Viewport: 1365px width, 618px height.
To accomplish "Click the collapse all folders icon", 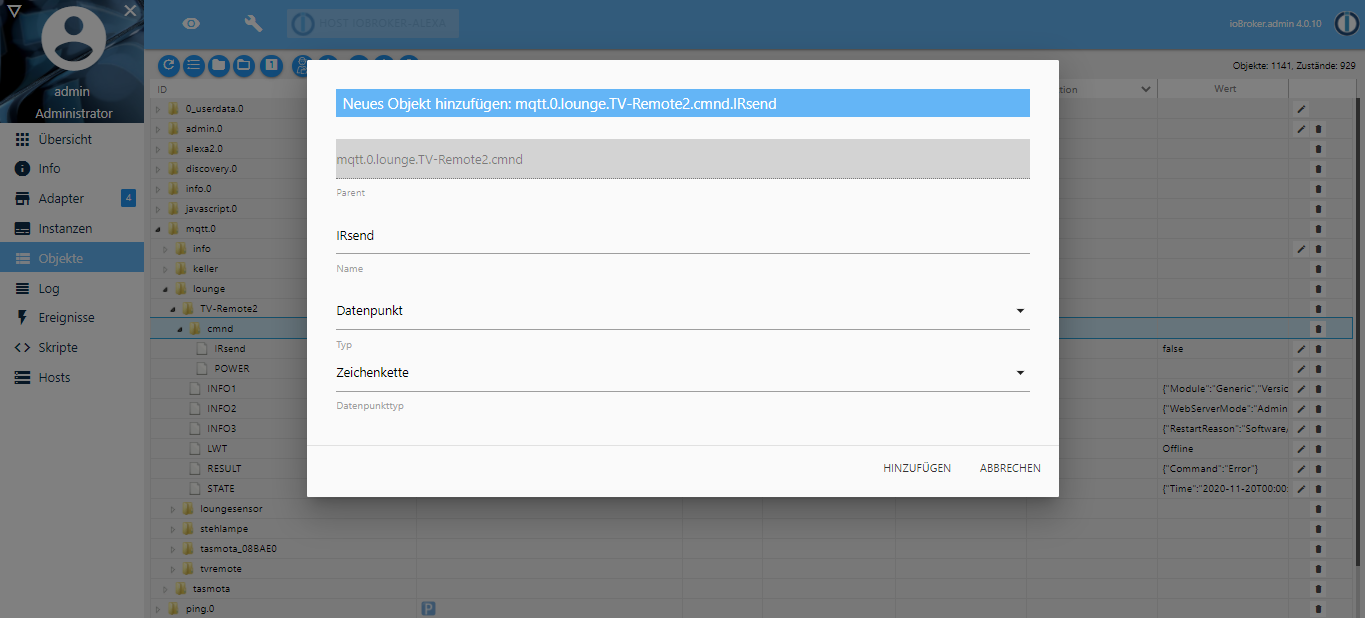I will point(219,66).
